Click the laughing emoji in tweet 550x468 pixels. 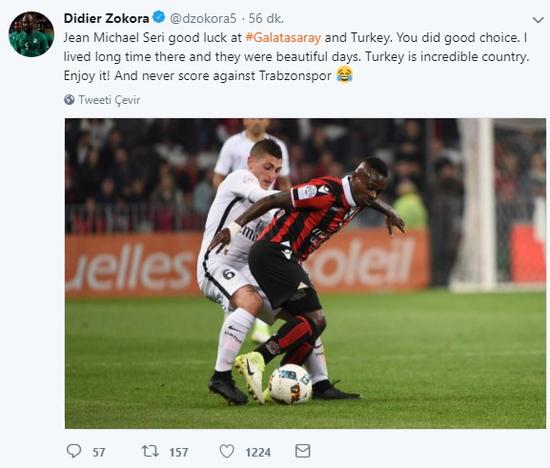[x=344, y=75]
